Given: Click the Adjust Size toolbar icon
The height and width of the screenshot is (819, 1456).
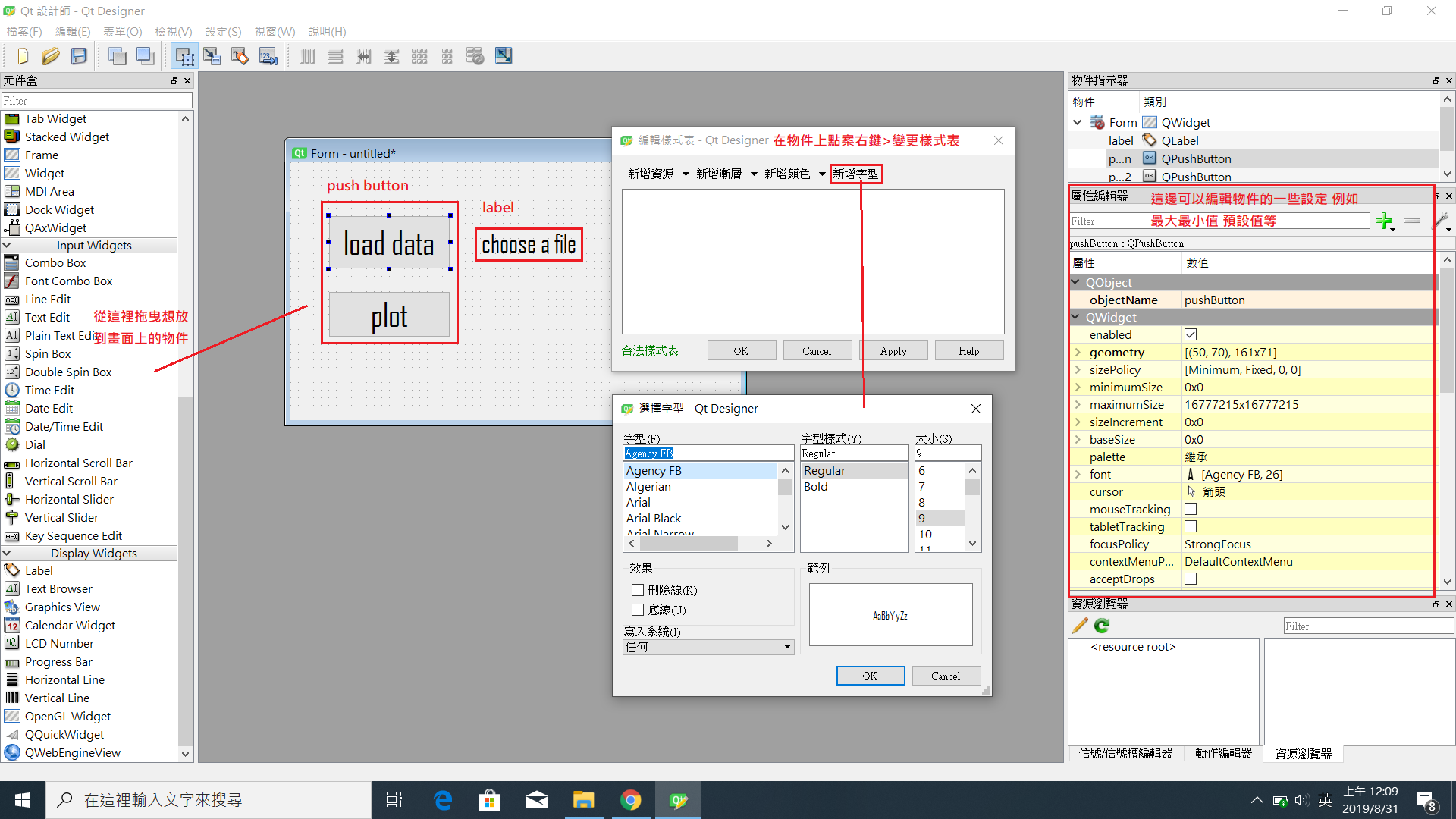Looking at the screenshot, I should pos(504,56).
